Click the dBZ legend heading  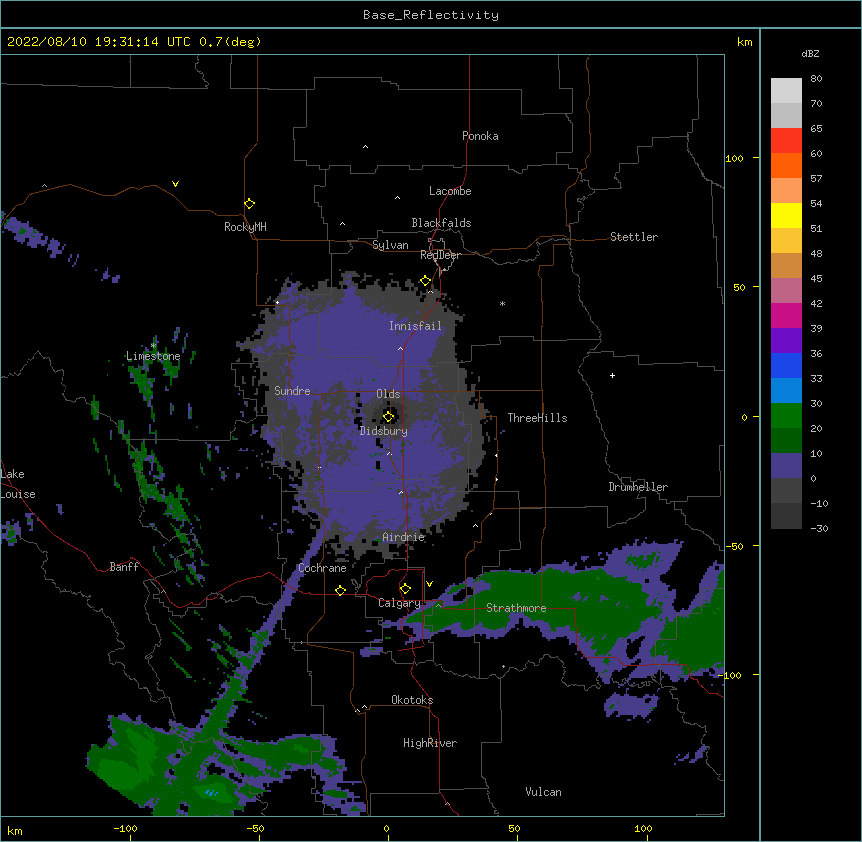click(810, 53)
